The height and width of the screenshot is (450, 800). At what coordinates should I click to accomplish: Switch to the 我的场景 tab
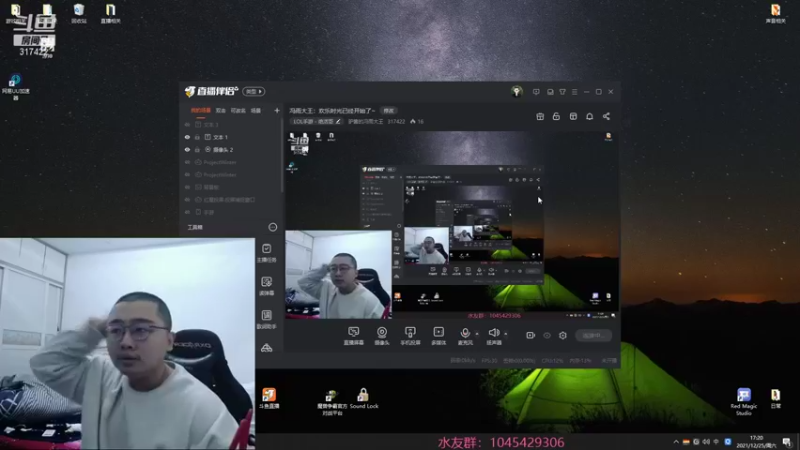[x=201, y=110]
